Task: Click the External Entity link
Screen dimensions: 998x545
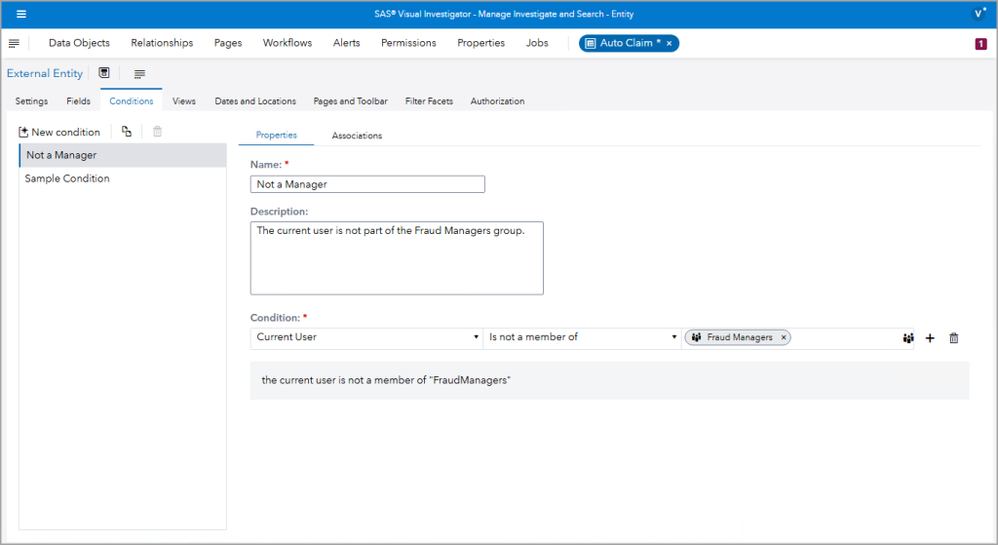Action: [x=45, y=73]
